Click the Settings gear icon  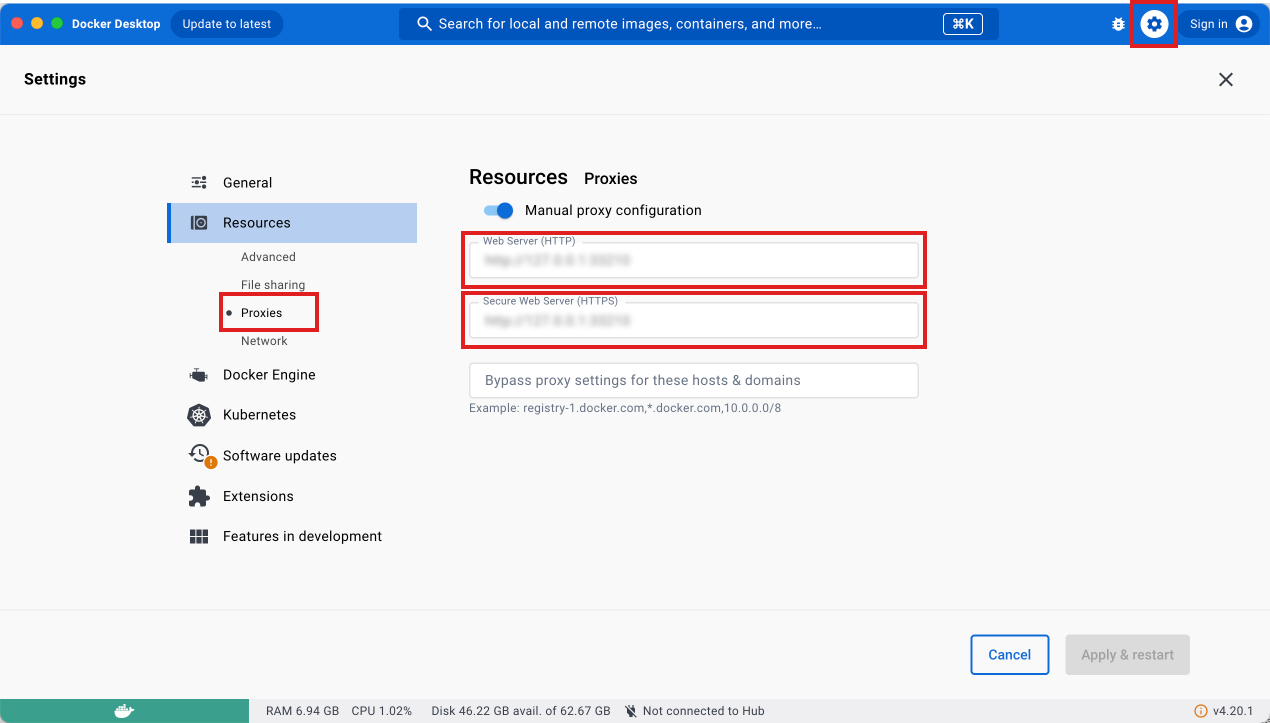coord(1154,24)
